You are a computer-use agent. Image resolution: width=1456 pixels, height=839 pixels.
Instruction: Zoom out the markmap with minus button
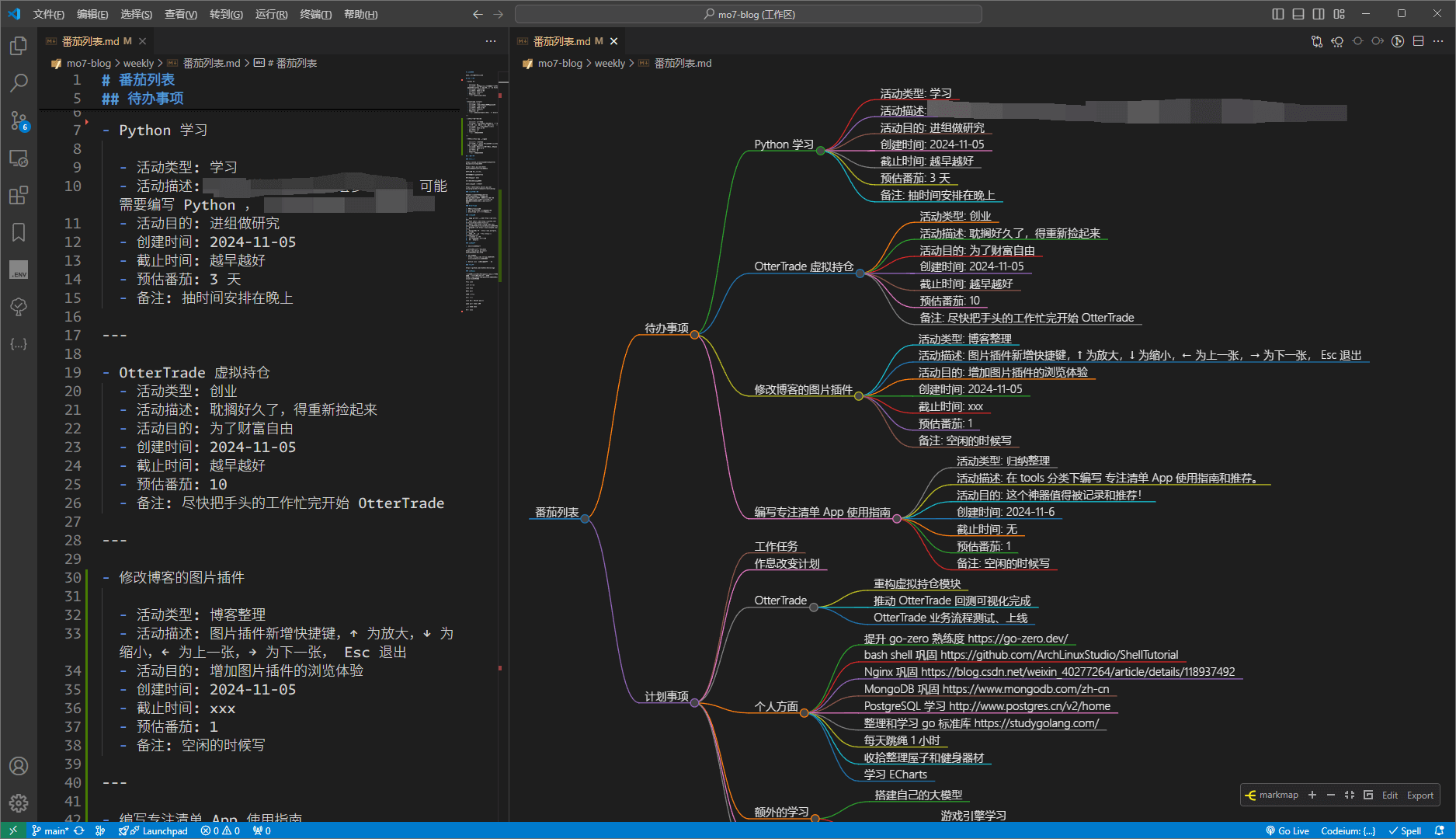1331,795
